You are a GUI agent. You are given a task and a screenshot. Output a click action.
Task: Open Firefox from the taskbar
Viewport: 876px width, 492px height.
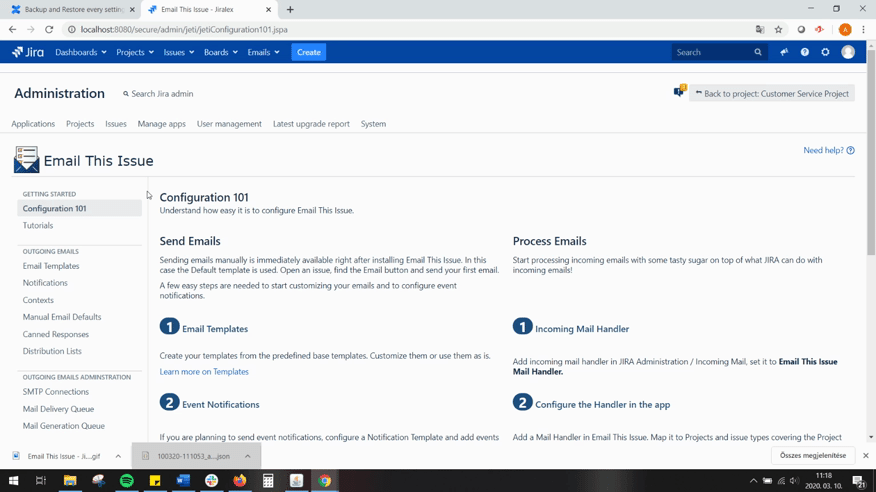240,480
